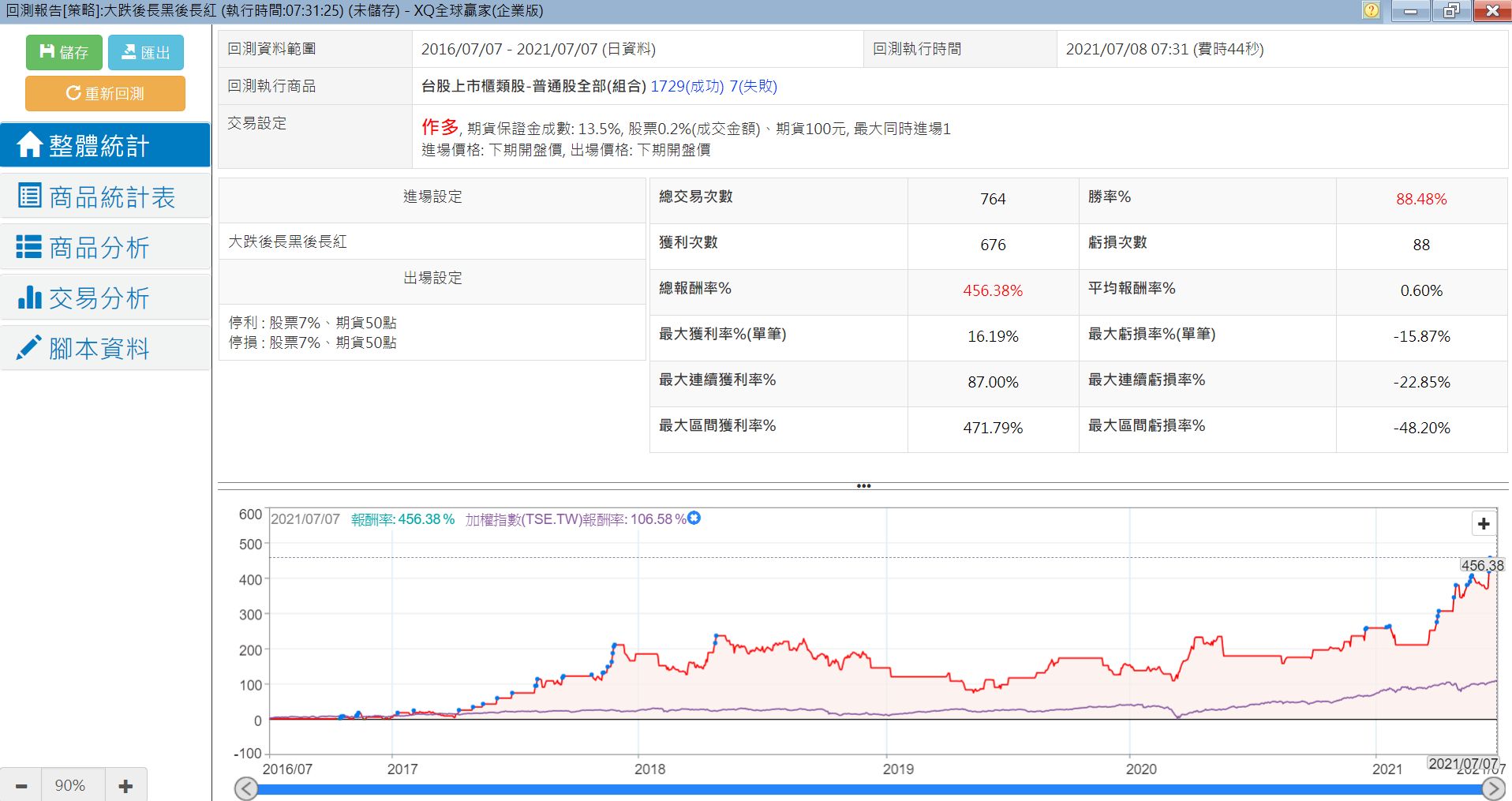1512x801 pixels.
Task: Open the 整體統計 overall statistics tab
Action: (x=105, y=145)
